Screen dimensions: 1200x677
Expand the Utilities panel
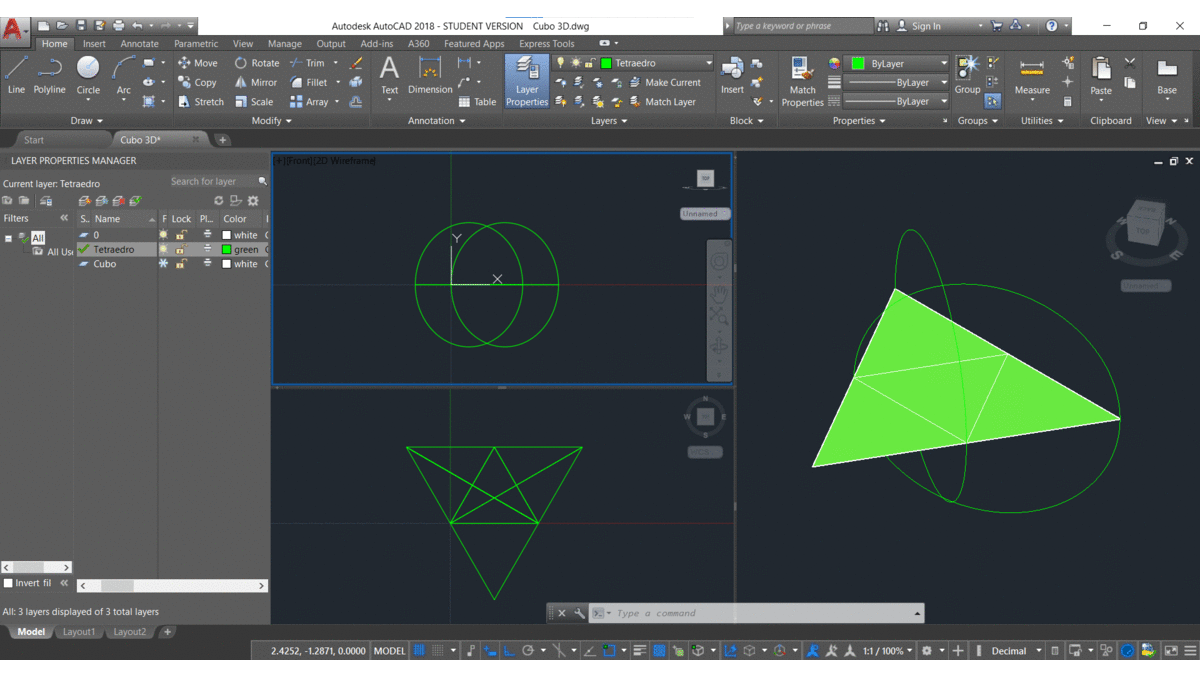point(1042,121)
